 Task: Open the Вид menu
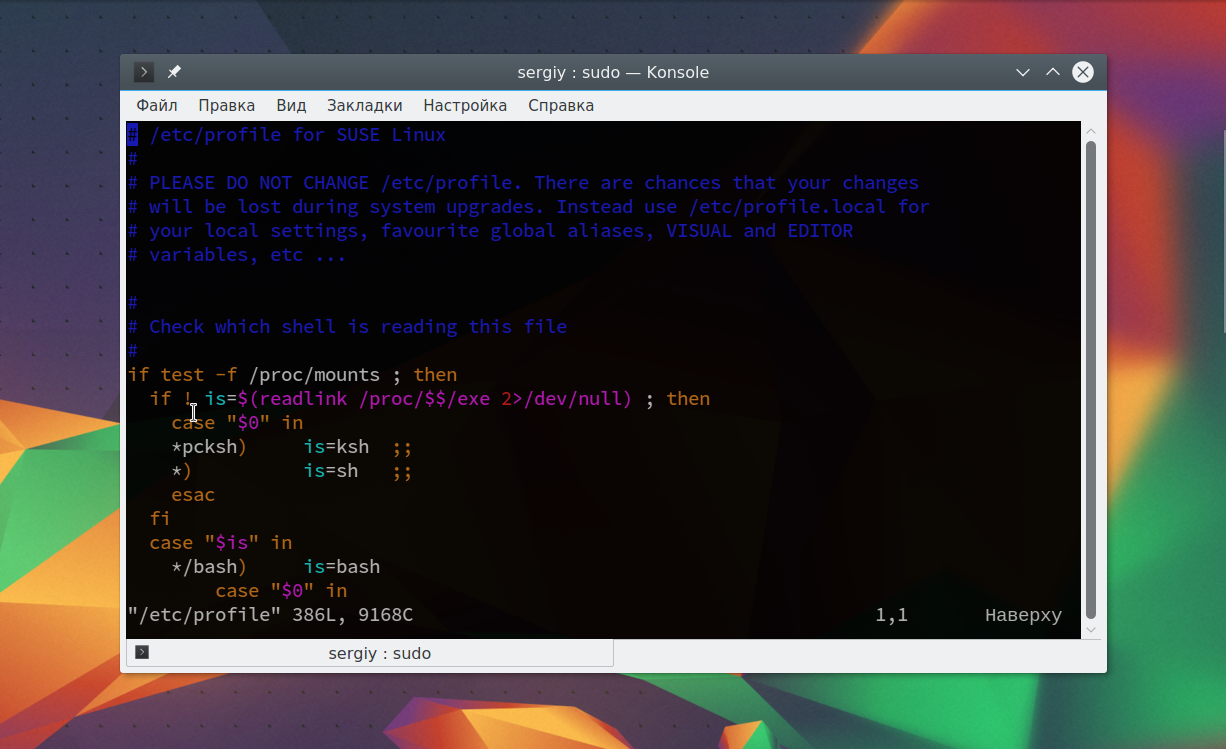click(290, 104)
